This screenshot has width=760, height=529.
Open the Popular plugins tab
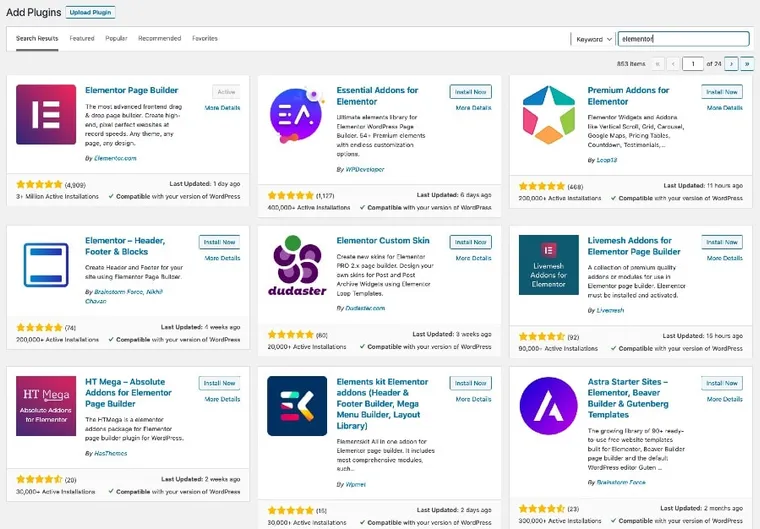(x=116, y=38)
